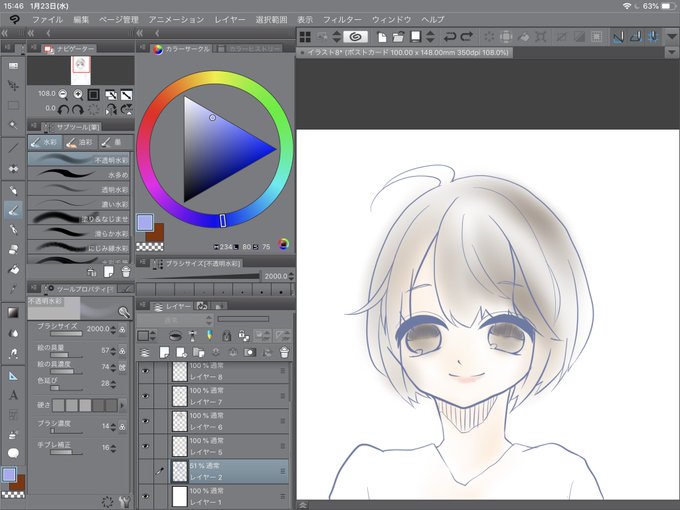Screen dimensions: 680x510
Task: Open the canvas tab menu dropdown arrow
Action: 671,53
